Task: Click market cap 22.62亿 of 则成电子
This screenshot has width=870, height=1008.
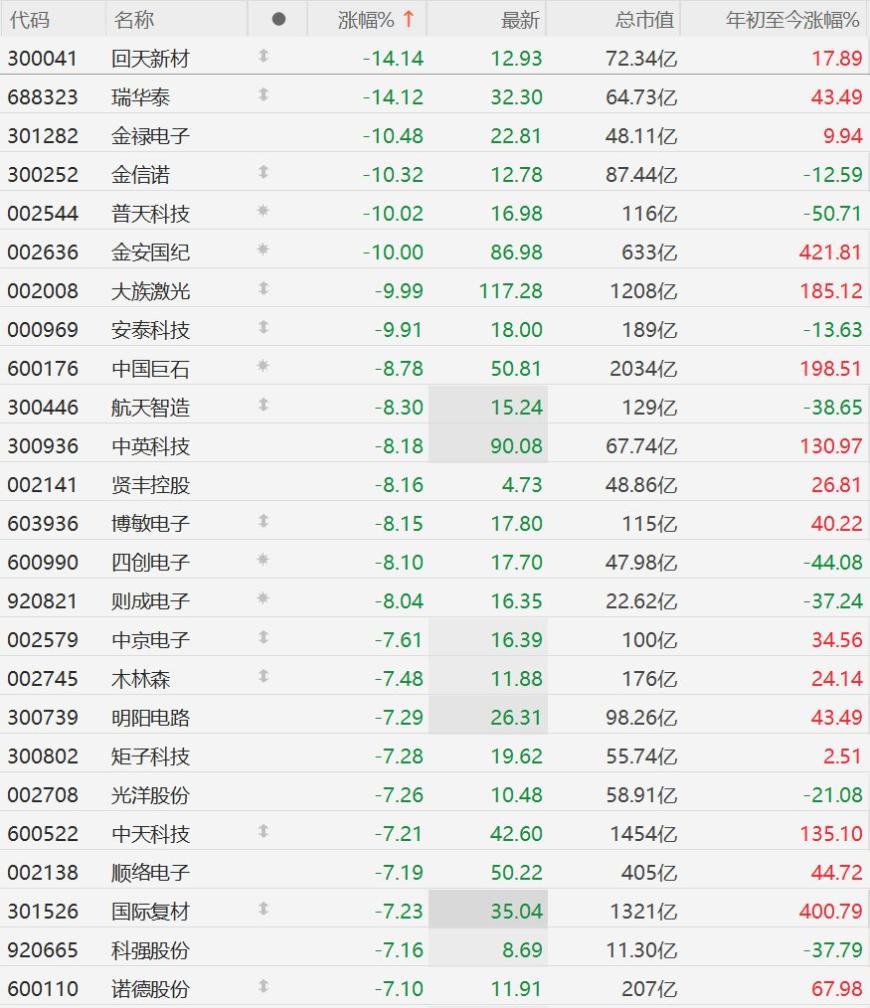Action: click(641, 601)
